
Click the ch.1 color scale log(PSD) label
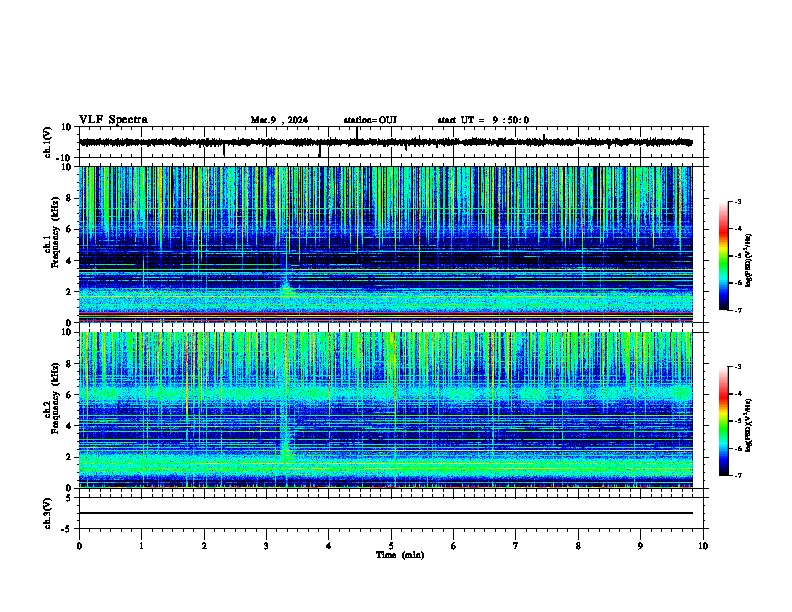[x=748, y=260]
